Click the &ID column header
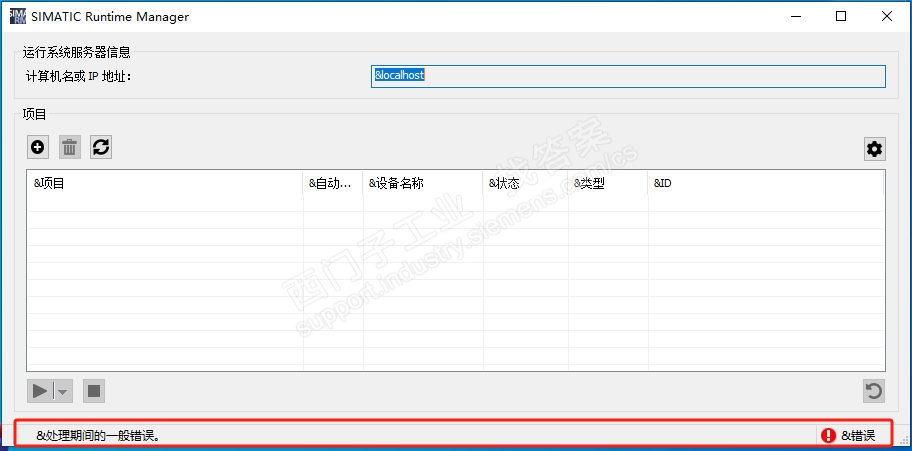 (x=766, y=183)
